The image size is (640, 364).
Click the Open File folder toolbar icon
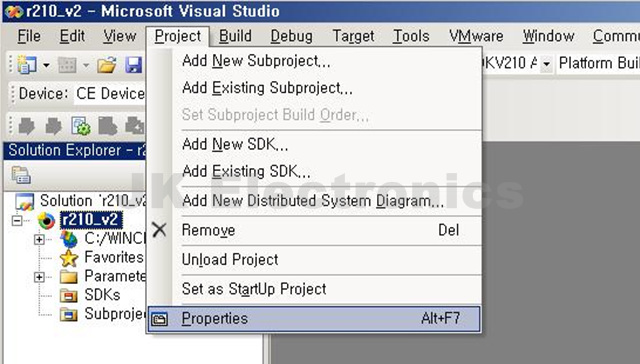[107, 64]
